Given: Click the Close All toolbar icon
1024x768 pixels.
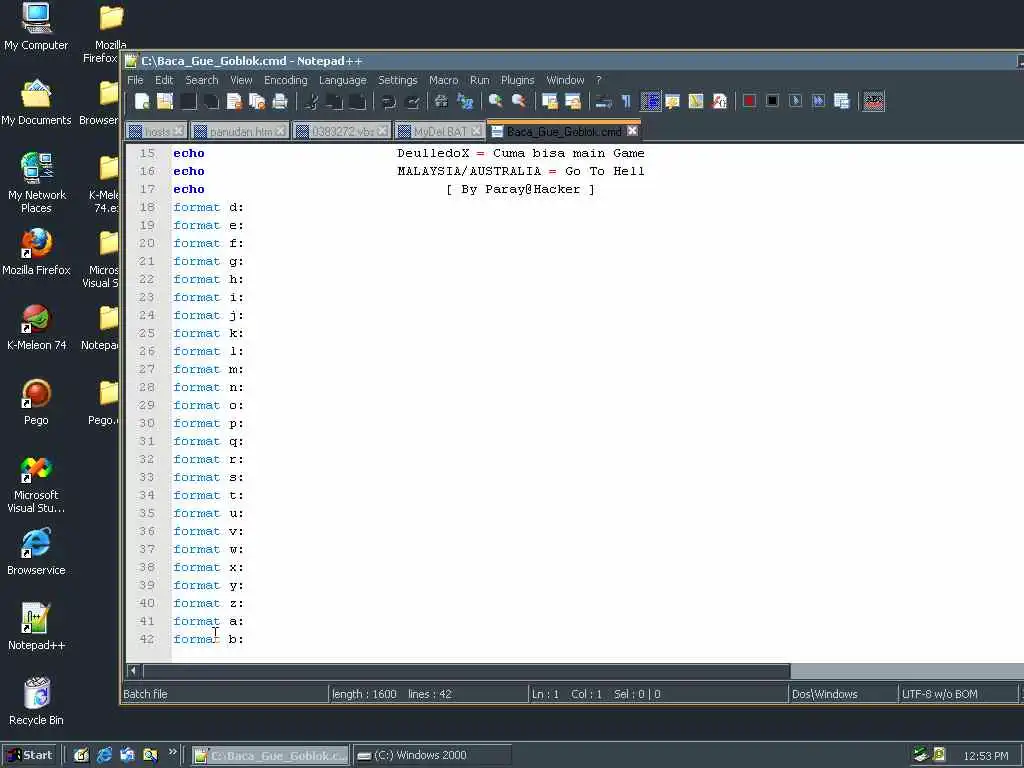Looking at the screenshot, I should [257, 101].
